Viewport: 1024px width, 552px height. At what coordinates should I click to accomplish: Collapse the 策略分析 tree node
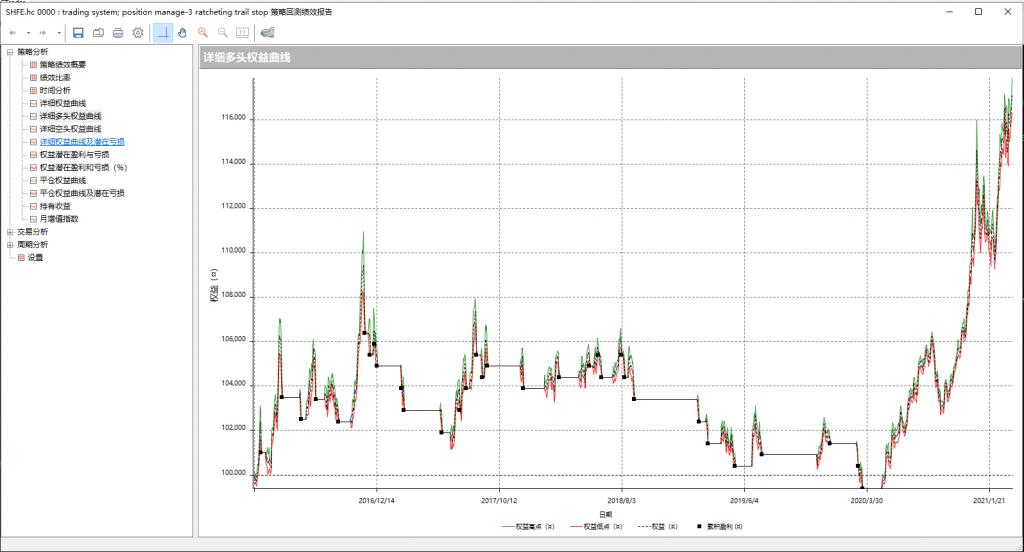click(x=10, y=52)
